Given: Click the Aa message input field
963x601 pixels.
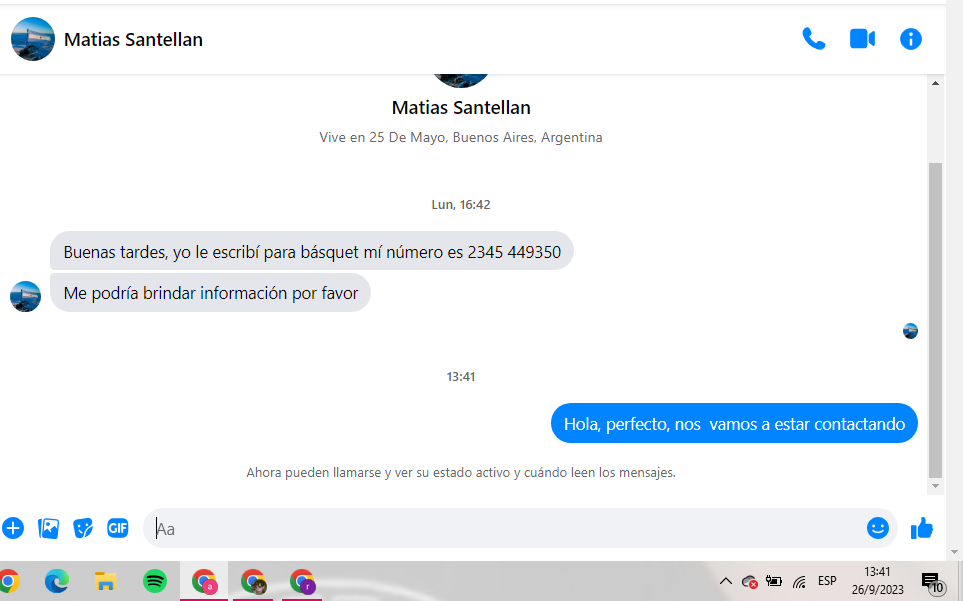Looking at the screenshot, I should pyautogui.click(x=504, y=528).
